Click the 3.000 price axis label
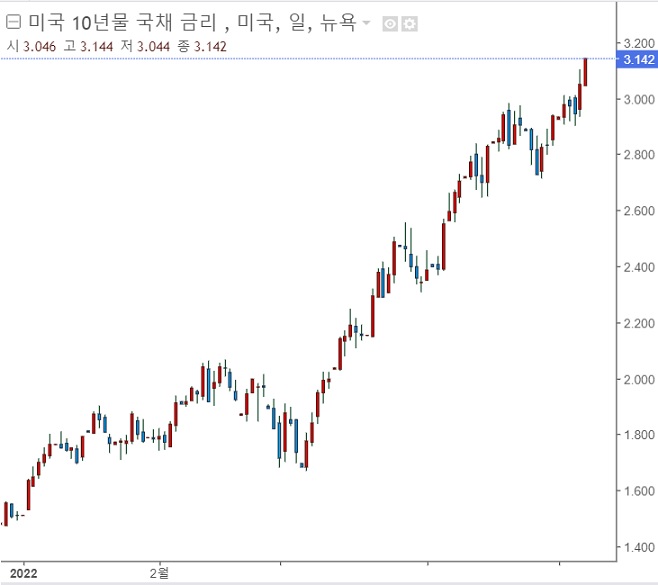 pyautogui.click(x=639, y=99)
